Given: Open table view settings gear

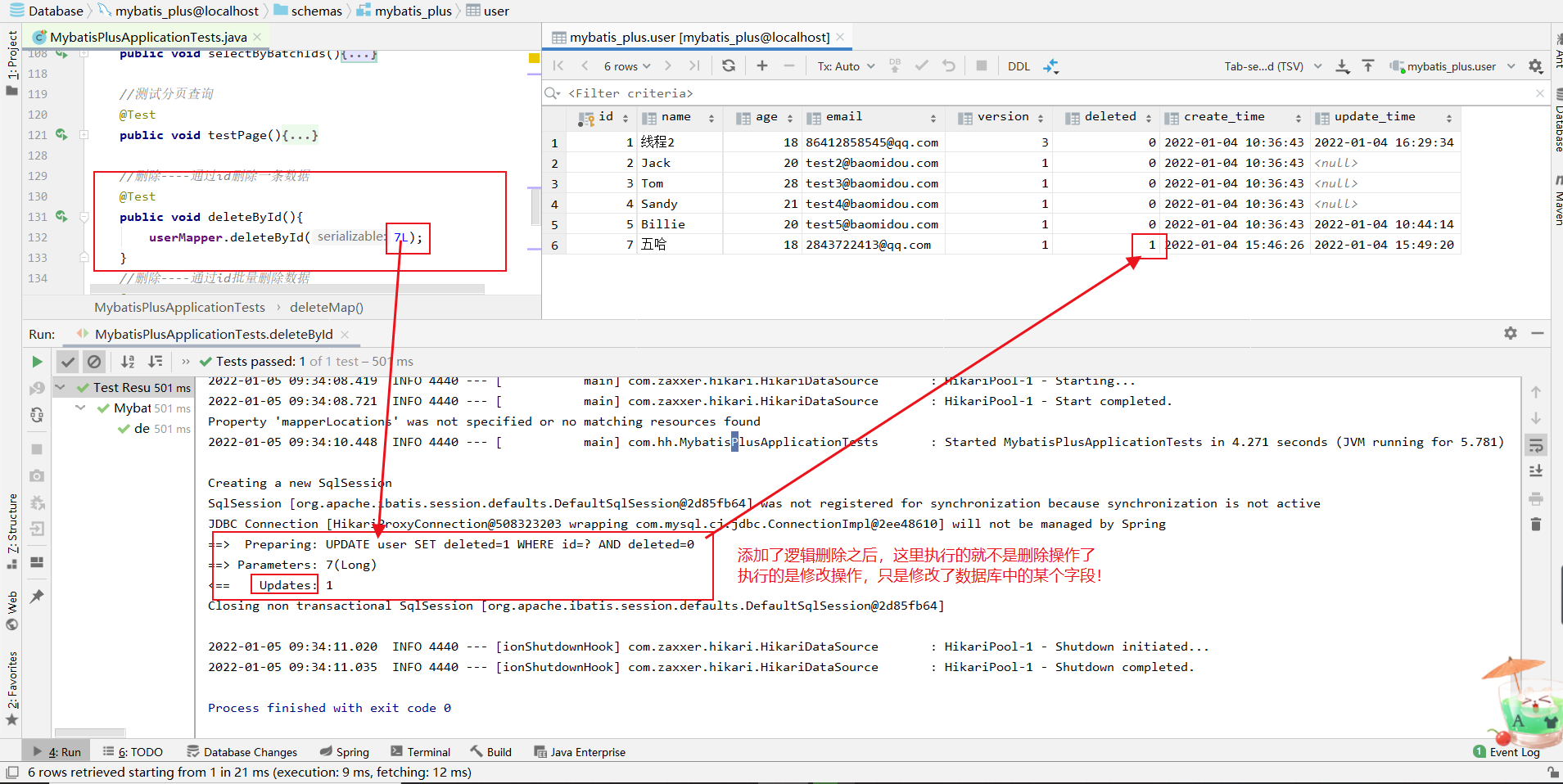Looking at the screenshot, I should [x=1536, y=66].
